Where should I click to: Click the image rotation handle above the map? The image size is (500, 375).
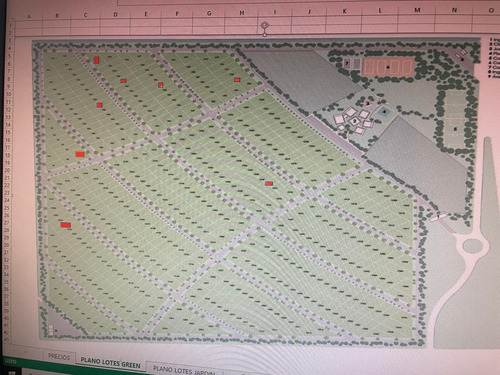265,25
